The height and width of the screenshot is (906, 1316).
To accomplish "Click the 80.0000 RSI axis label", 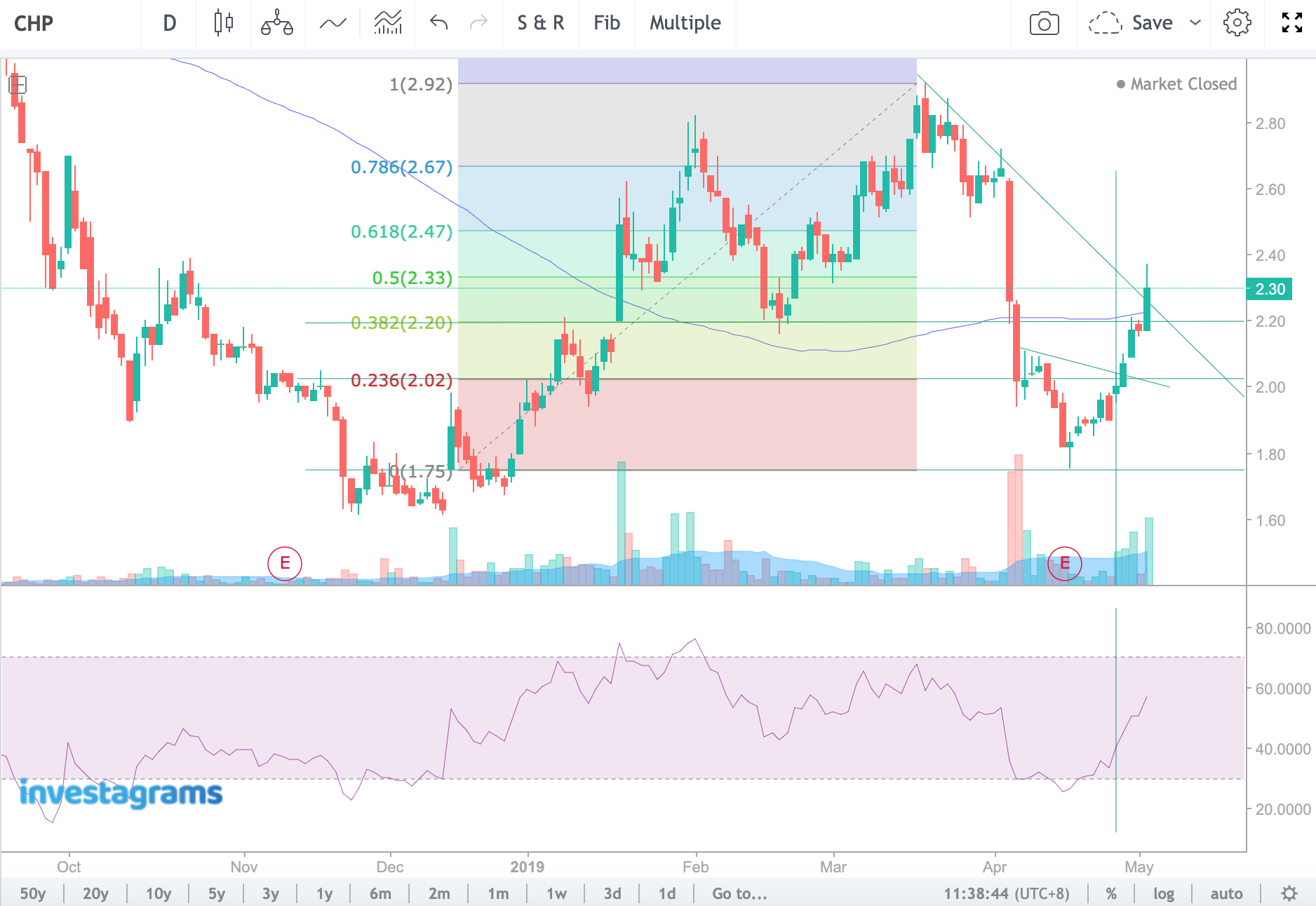I will (1283, 628).
